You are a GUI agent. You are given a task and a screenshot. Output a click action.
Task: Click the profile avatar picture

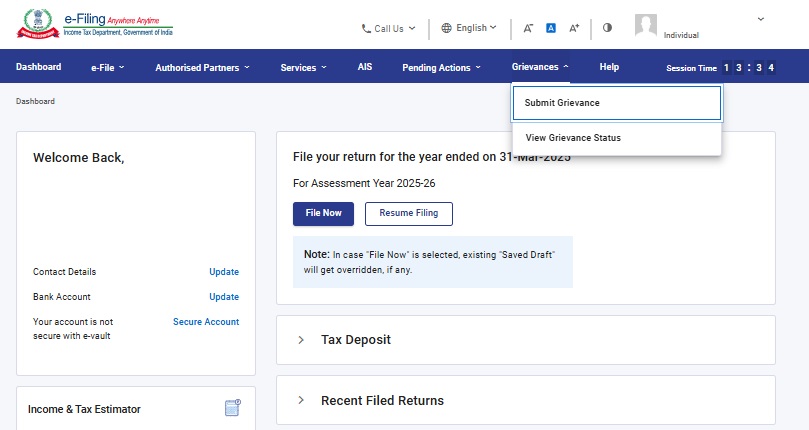645,25
